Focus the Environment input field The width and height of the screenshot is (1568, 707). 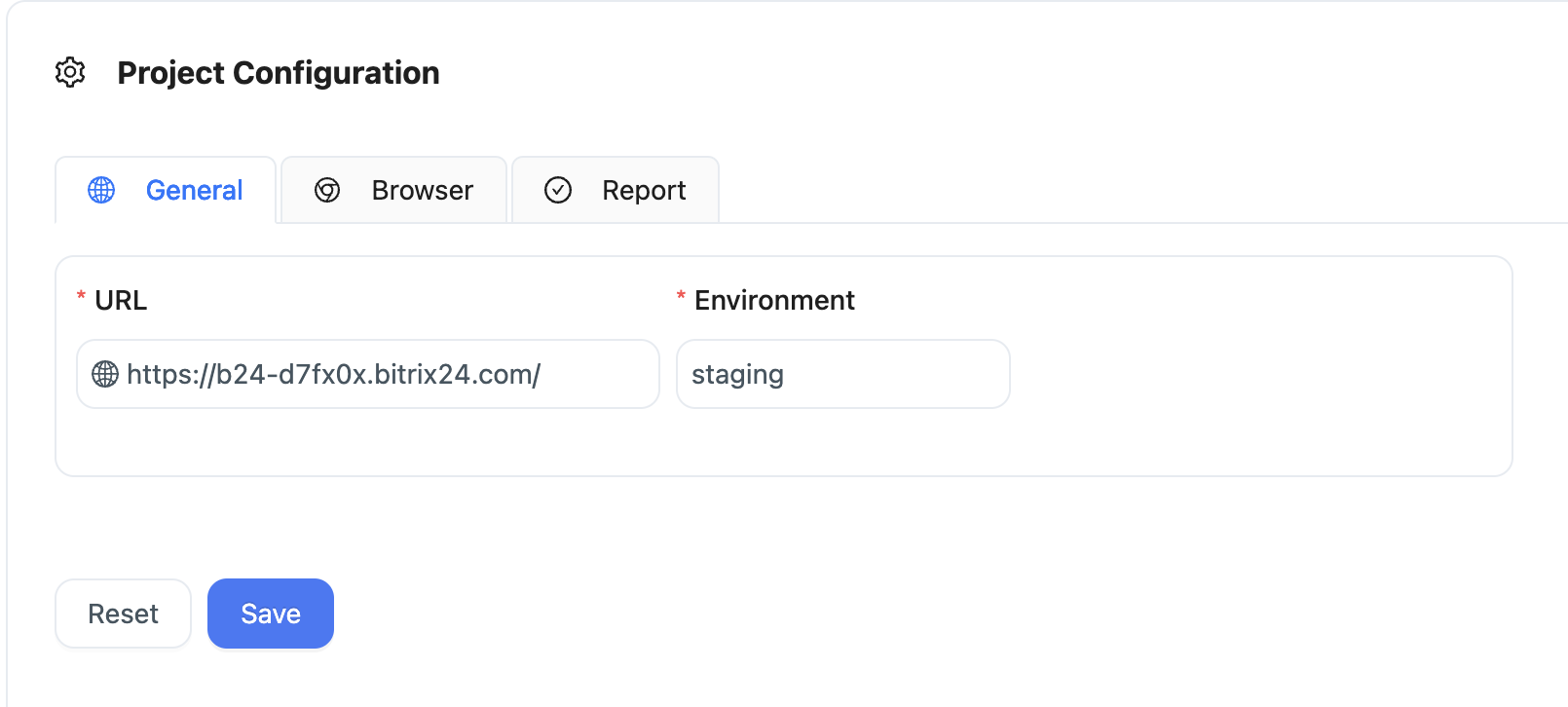coord(843,374)
